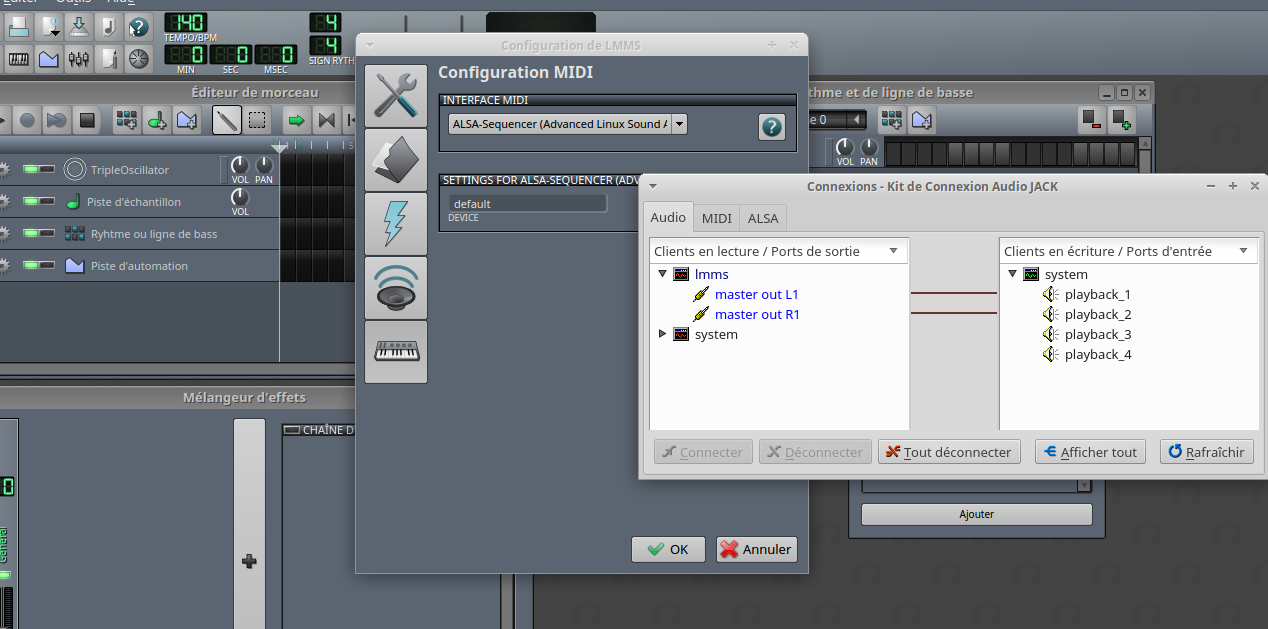Viewport: 1268px width, 629px height.
Task: Add beat/bassline in beat editor toolbar
Action: pyautogui.click(x=891, y=120)
